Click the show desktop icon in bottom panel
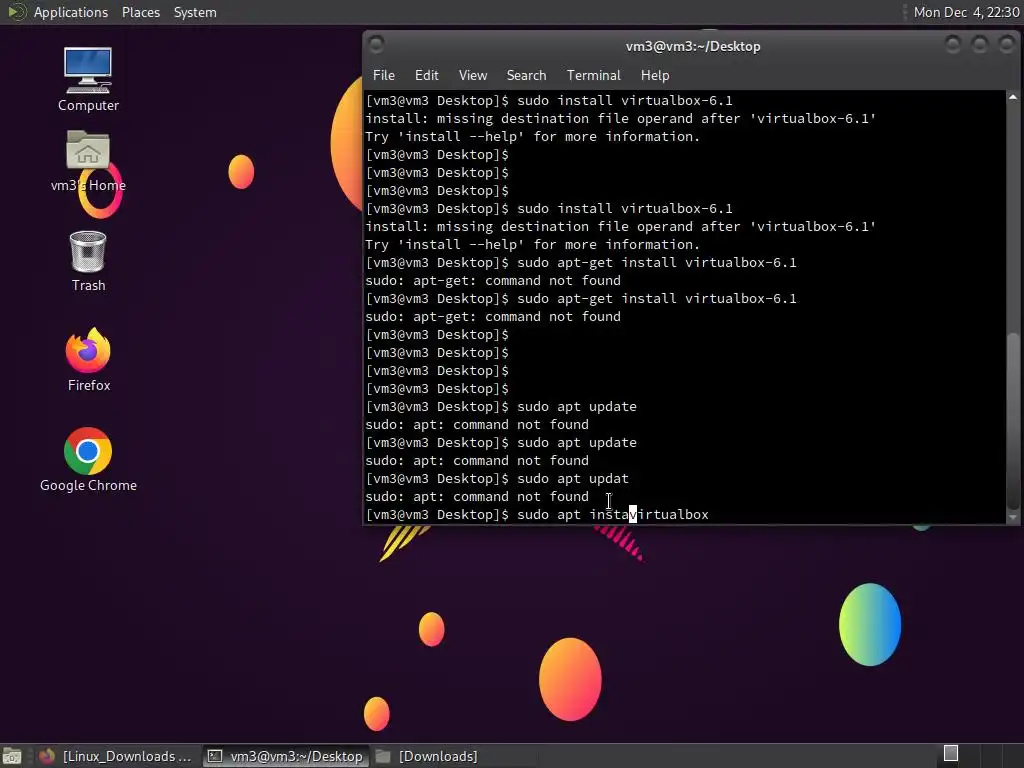Image resolution: width=1024 pixels, height=768 pixels. point(12,756)
